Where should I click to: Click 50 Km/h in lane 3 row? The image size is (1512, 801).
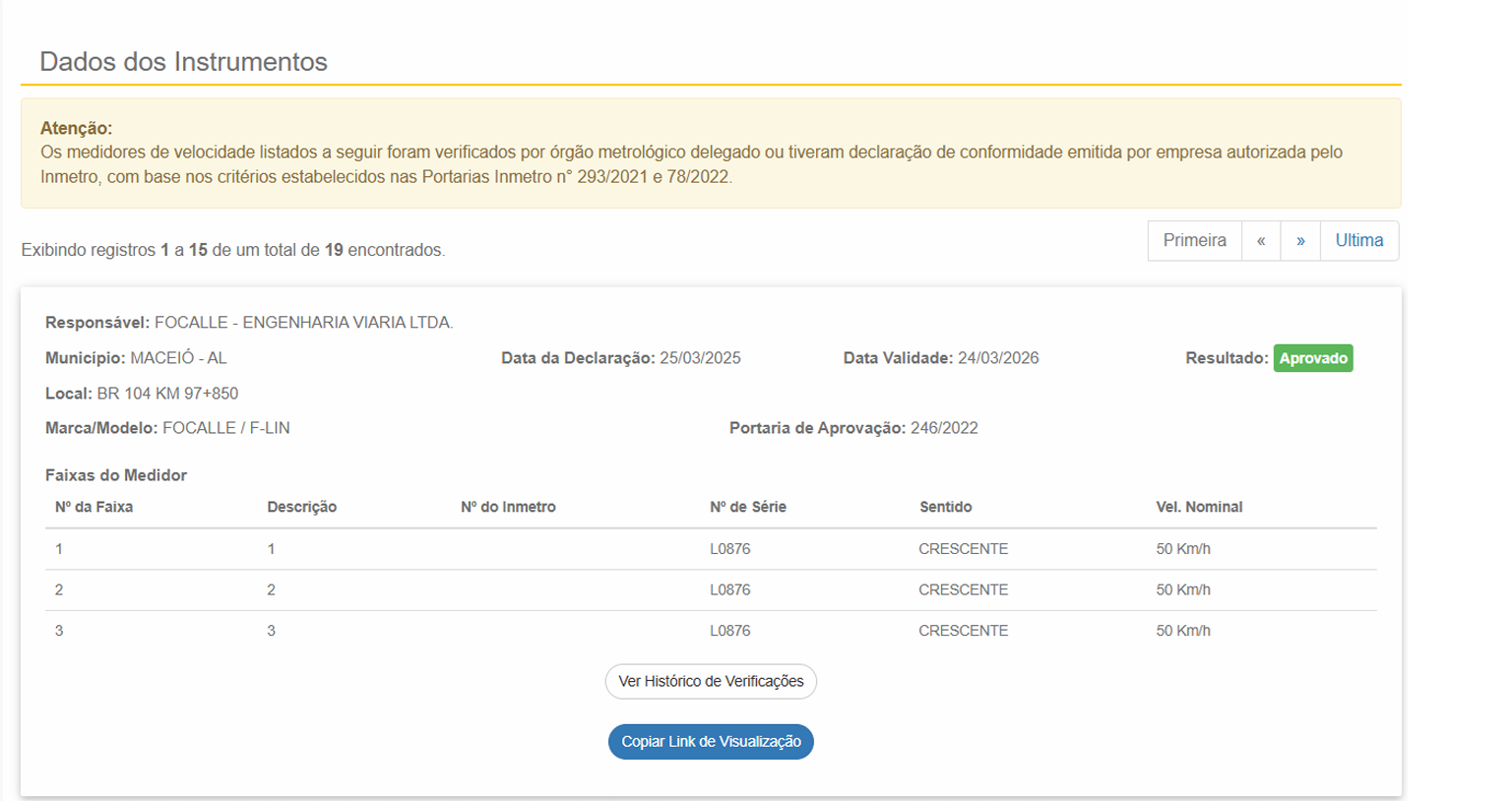click(x=1183, y=631)
